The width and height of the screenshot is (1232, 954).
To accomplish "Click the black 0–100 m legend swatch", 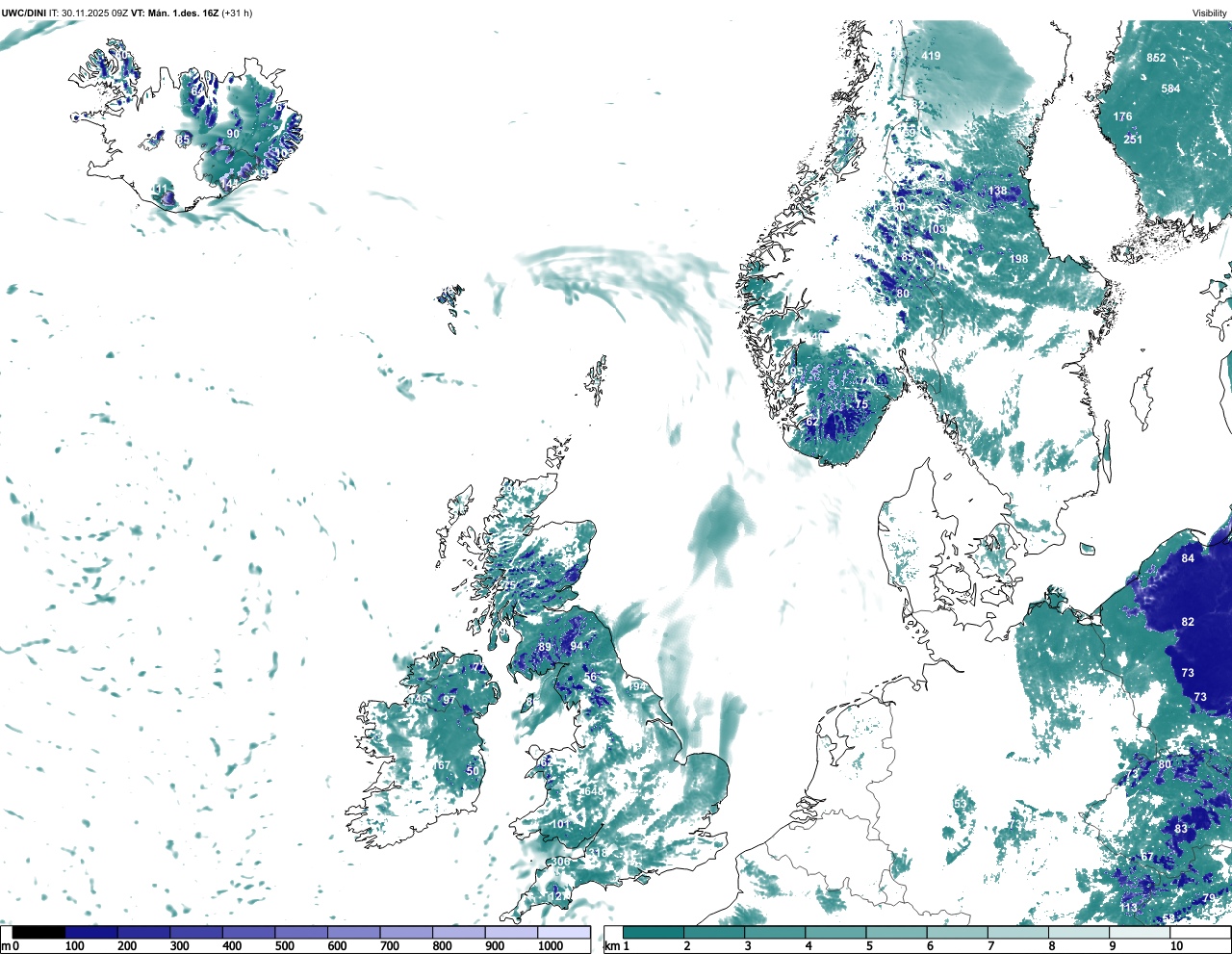I will click(x=38, y=933).
